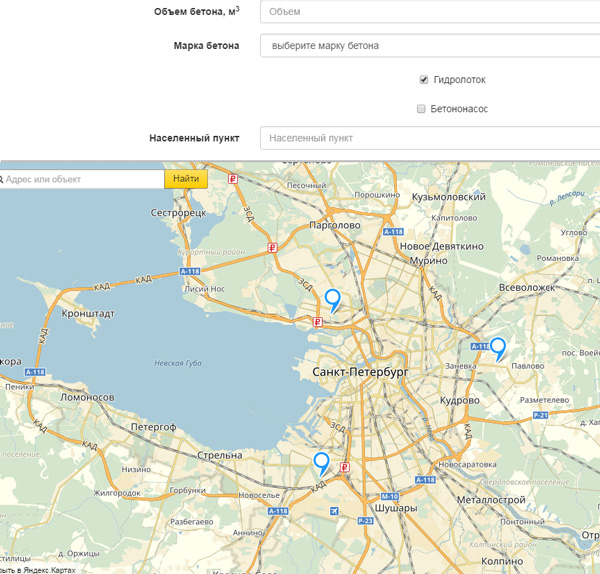Open the Яндекс.Картах link at map bottom
This screenshot has width=600, height=574.
click(x=38, y=570)
